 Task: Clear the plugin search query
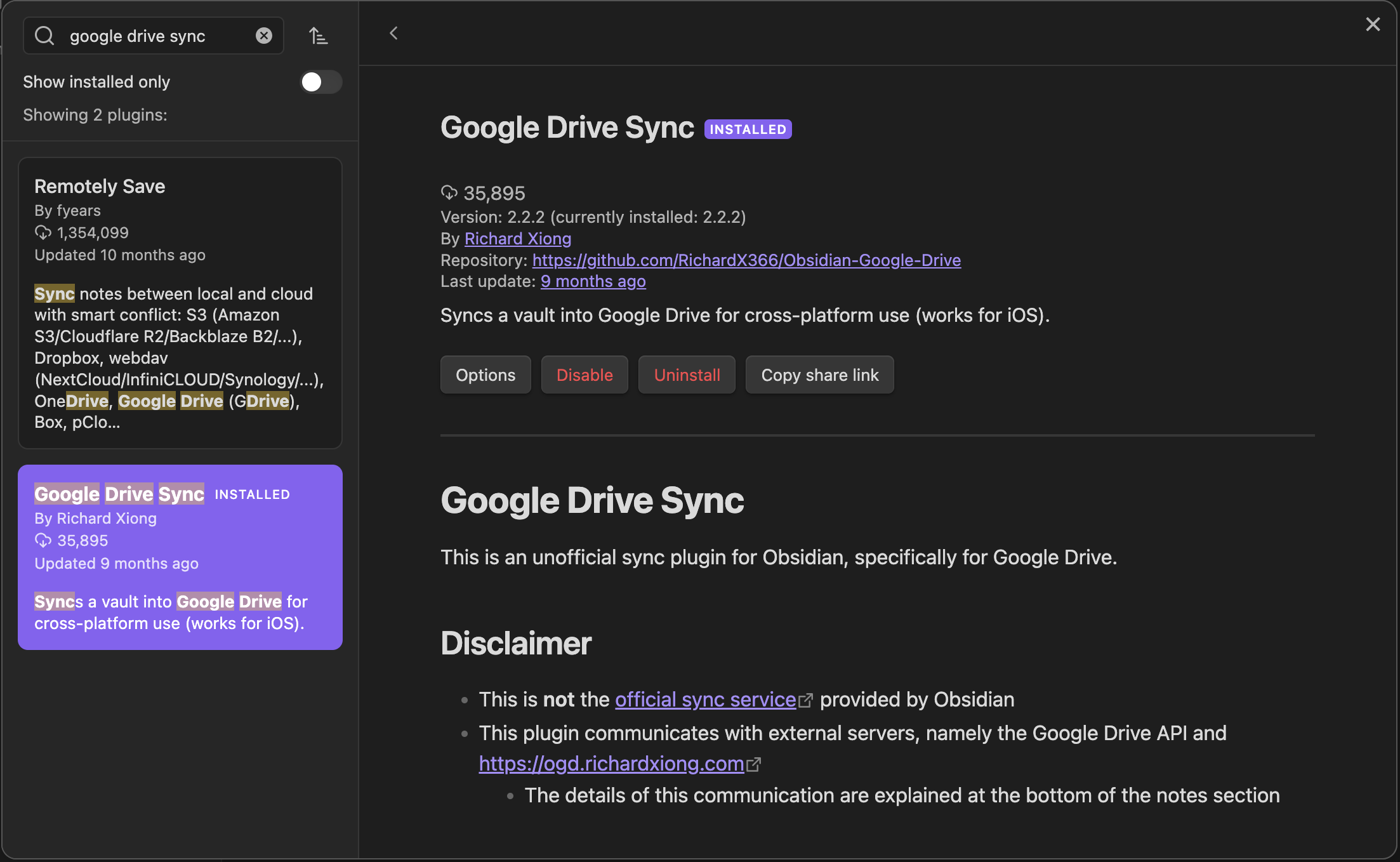(264, 36)
